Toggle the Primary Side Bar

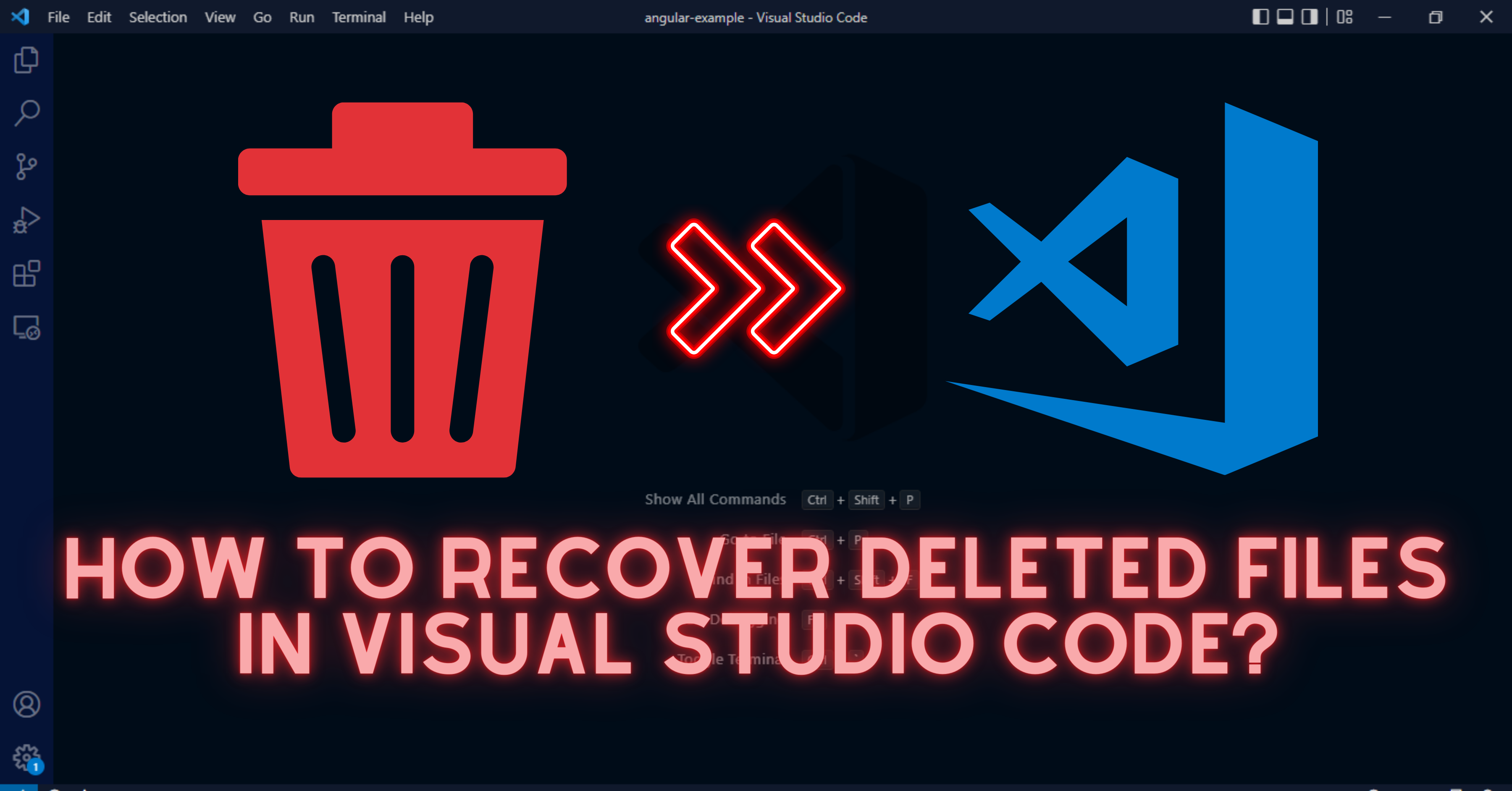click(1259, 17)
